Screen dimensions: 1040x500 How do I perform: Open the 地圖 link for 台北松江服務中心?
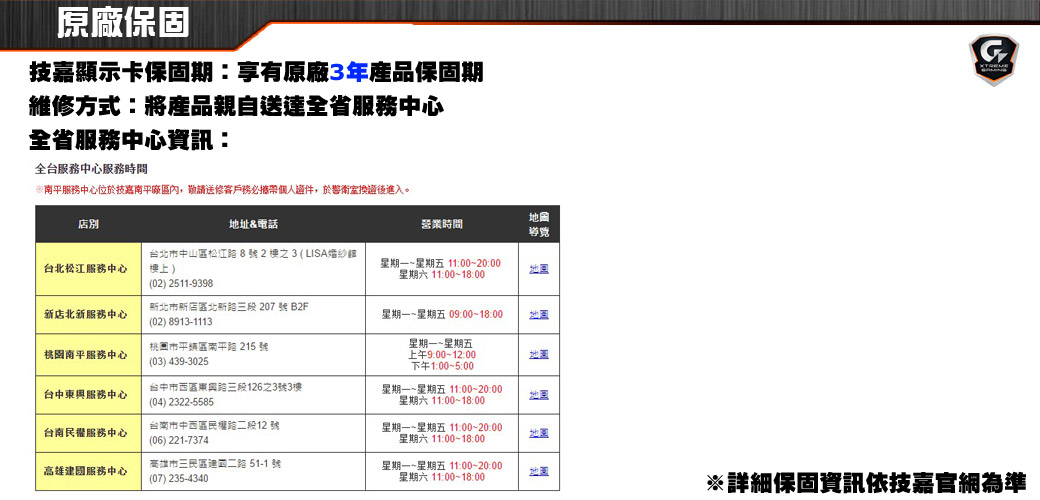pos(539,269)
